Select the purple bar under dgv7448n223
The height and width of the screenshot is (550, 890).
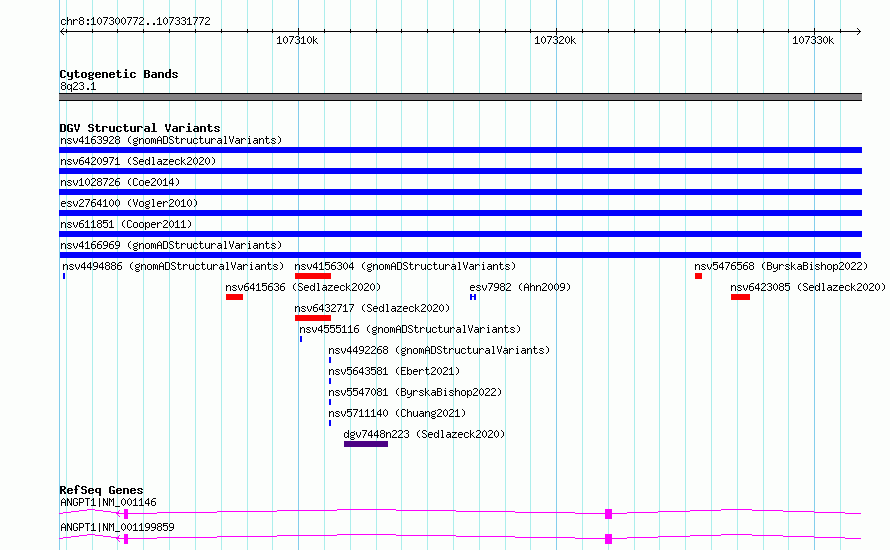pos(366,444)
